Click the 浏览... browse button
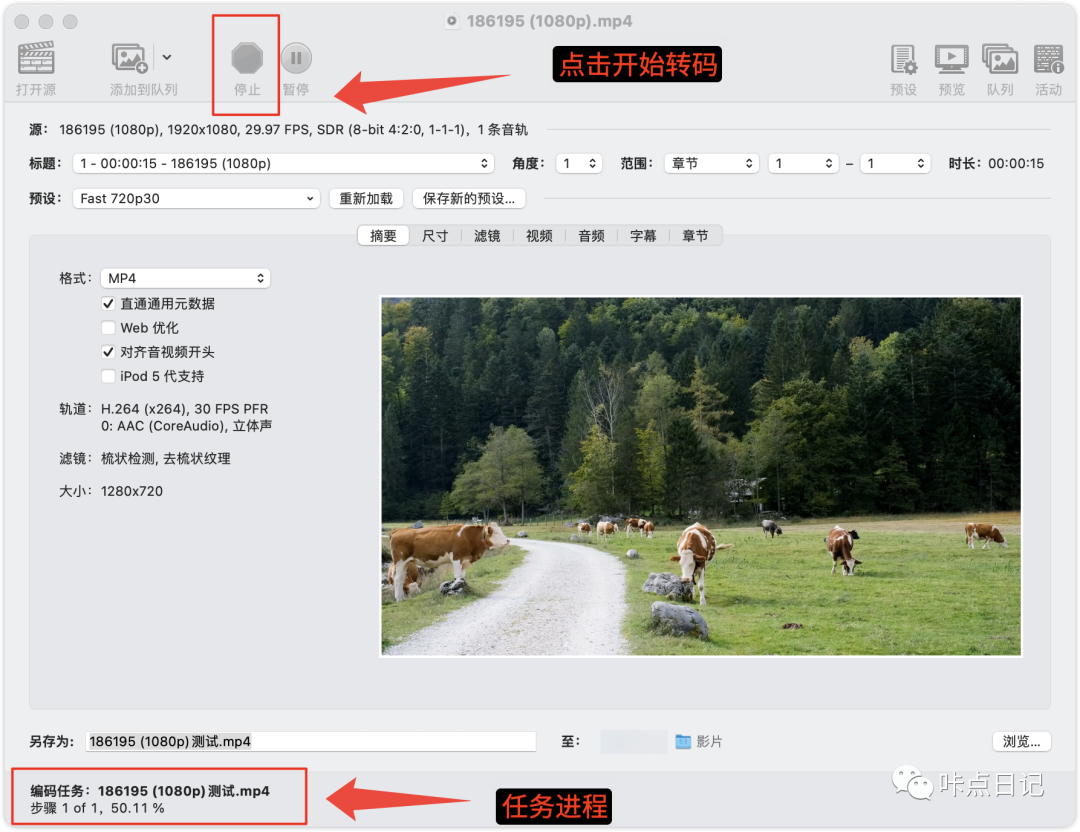Screen dimensions: 1080x832 [x=1022, y=742]
